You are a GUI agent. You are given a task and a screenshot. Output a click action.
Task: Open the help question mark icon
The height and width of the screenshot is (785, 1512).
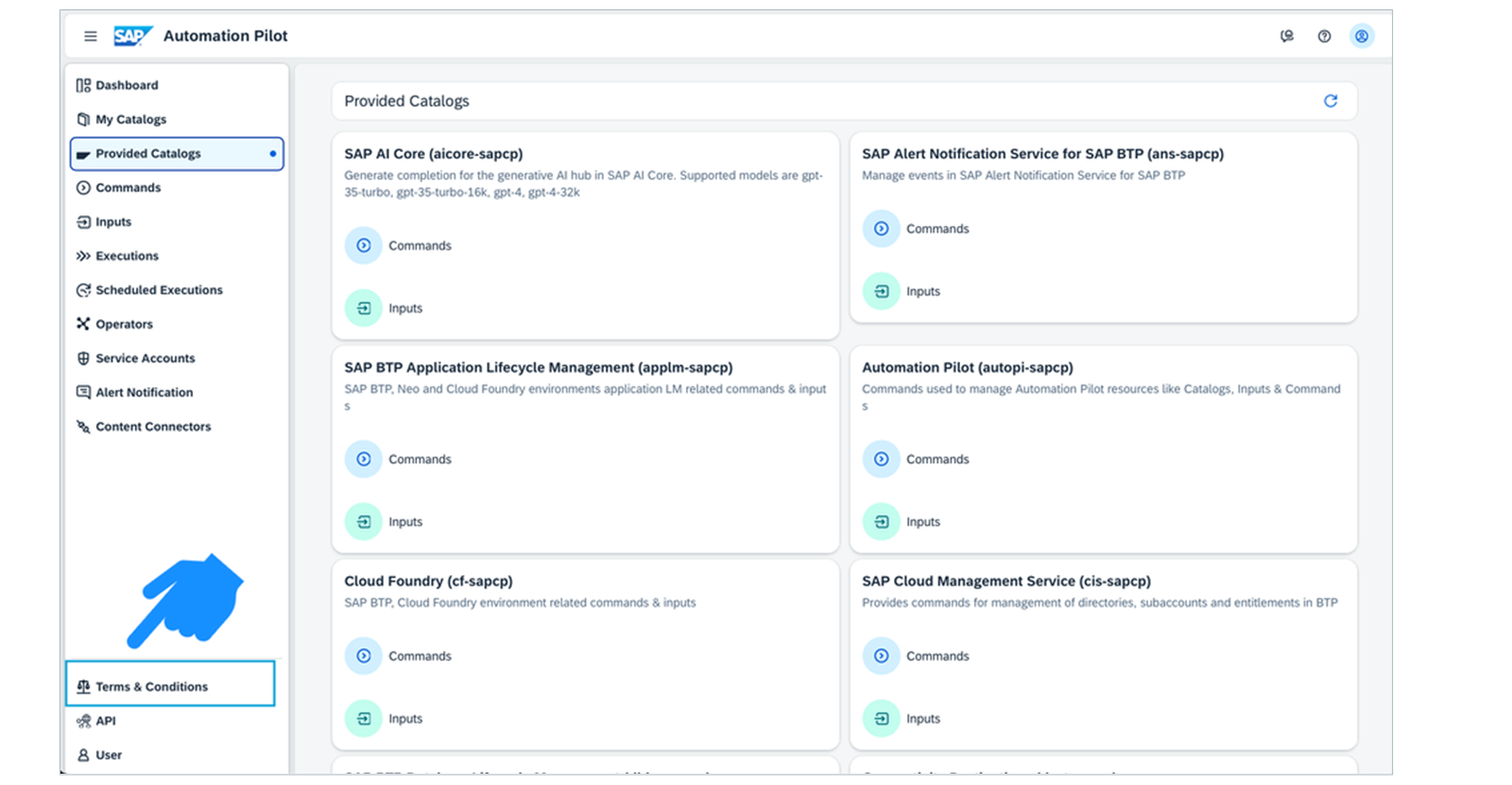click(1324, 36)
